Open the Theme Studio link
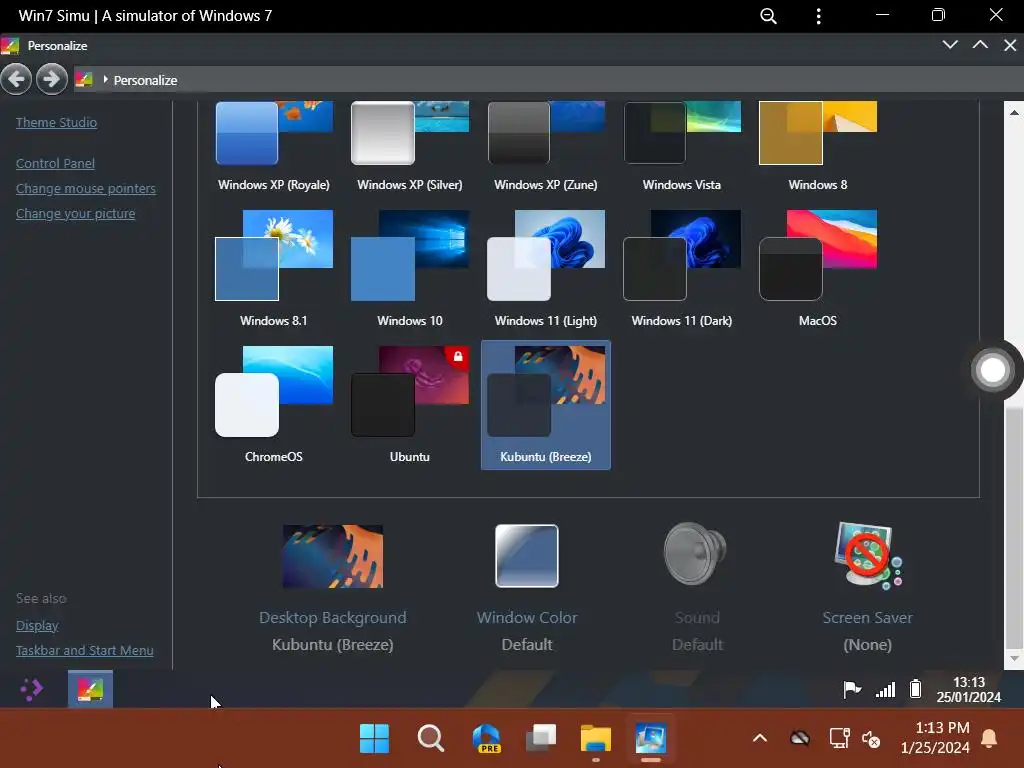Viewport: 1024px width, 768px height. [56, 122]
